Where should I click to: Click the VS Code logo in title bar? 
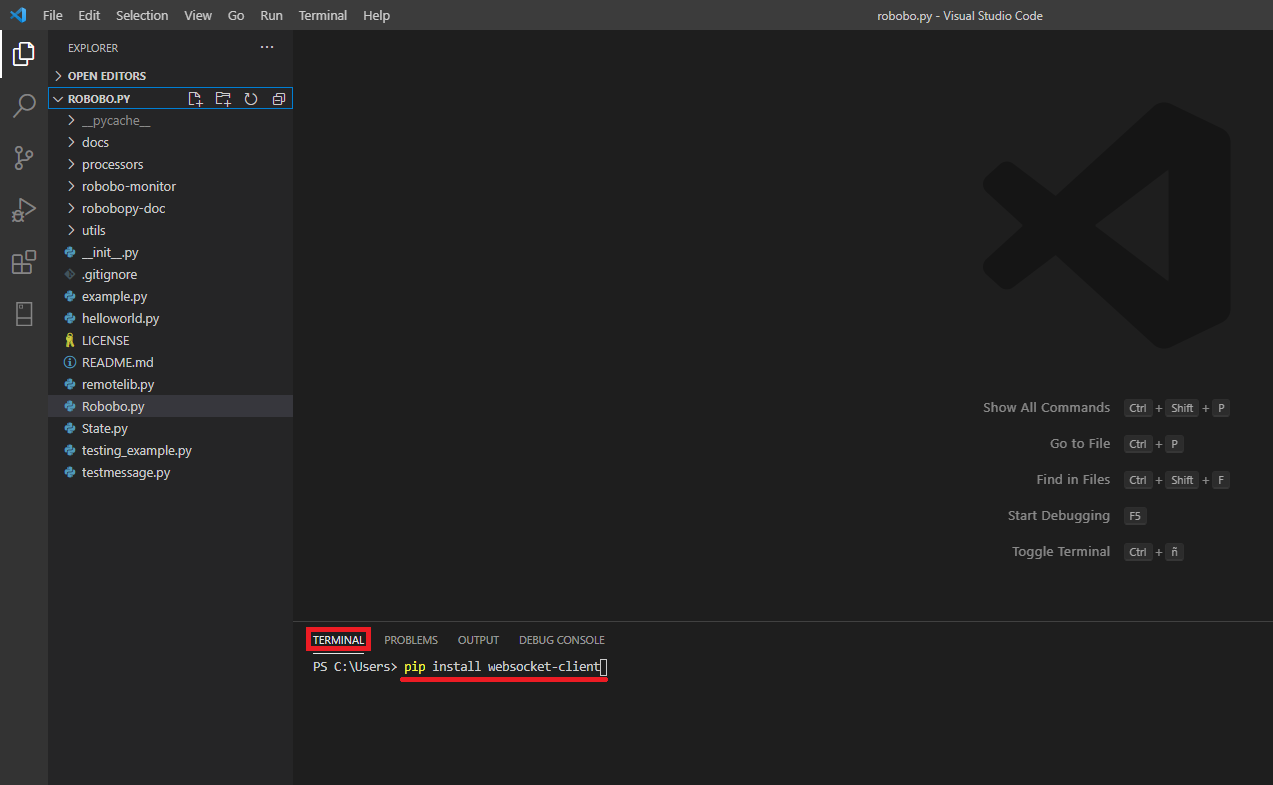17,15
